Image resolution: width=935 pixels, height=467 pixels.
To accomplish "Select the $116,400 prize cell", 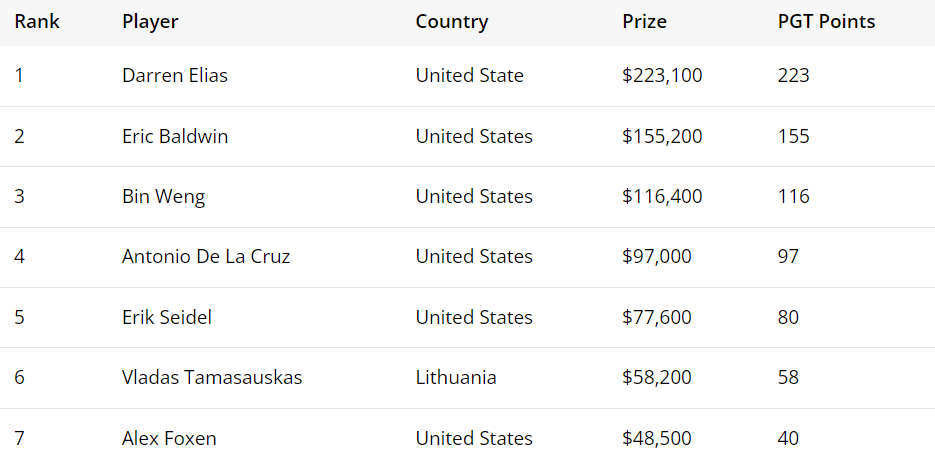I will click(662, 197).
